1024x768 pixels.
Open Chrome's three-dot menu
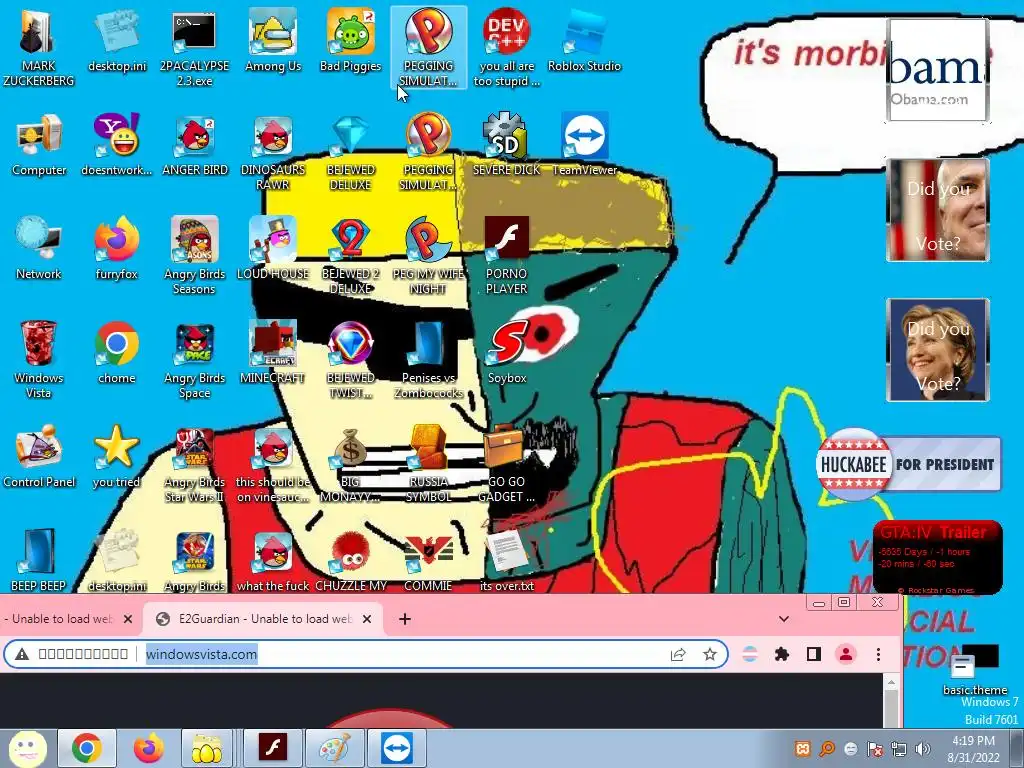tap(878, 654)
